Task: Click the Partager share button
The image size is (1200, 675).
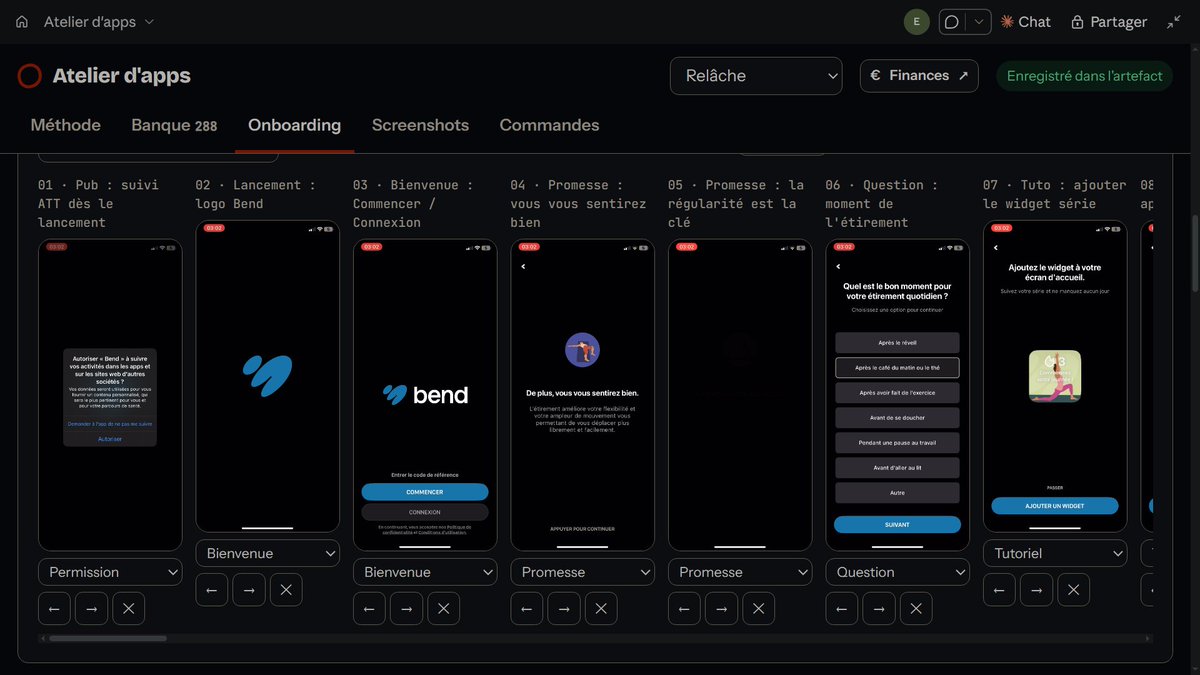Action: (x=1109, y=22)
